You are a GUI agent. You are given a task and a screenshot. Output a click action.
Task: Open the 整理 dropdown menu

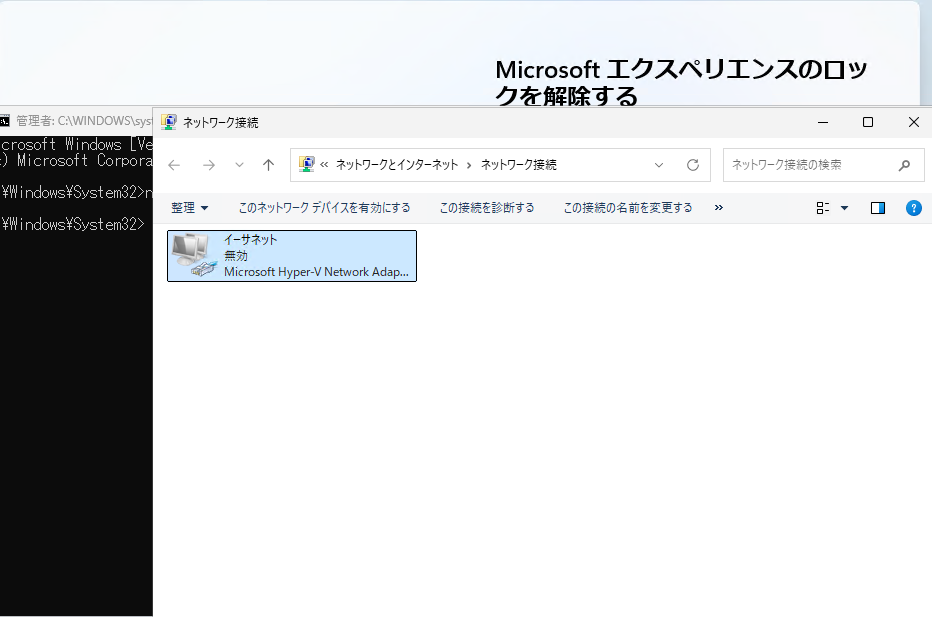point(190,208)
